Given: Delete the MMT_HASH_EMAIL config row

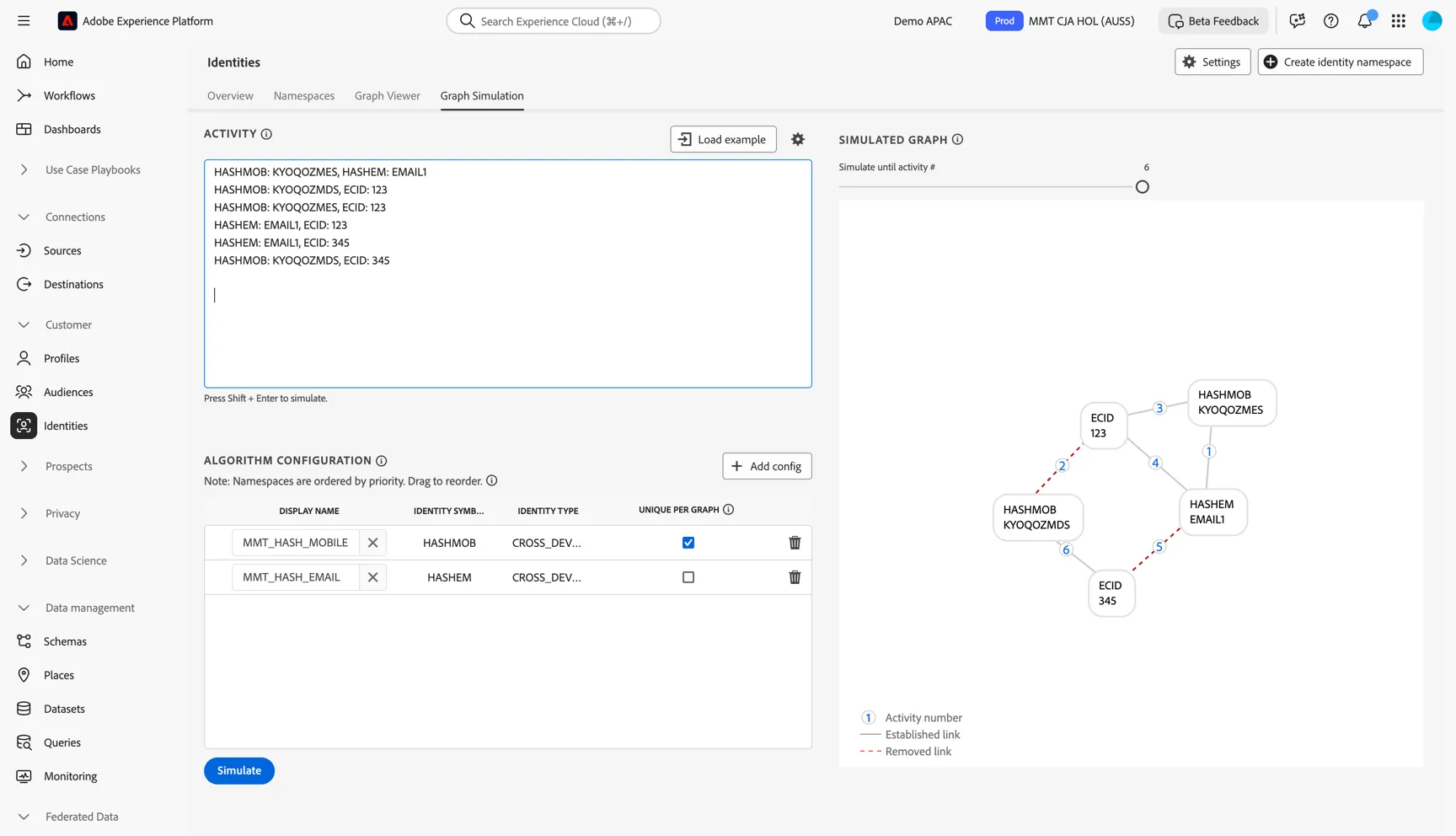Looking at the screenshot, I should [795, 577].
